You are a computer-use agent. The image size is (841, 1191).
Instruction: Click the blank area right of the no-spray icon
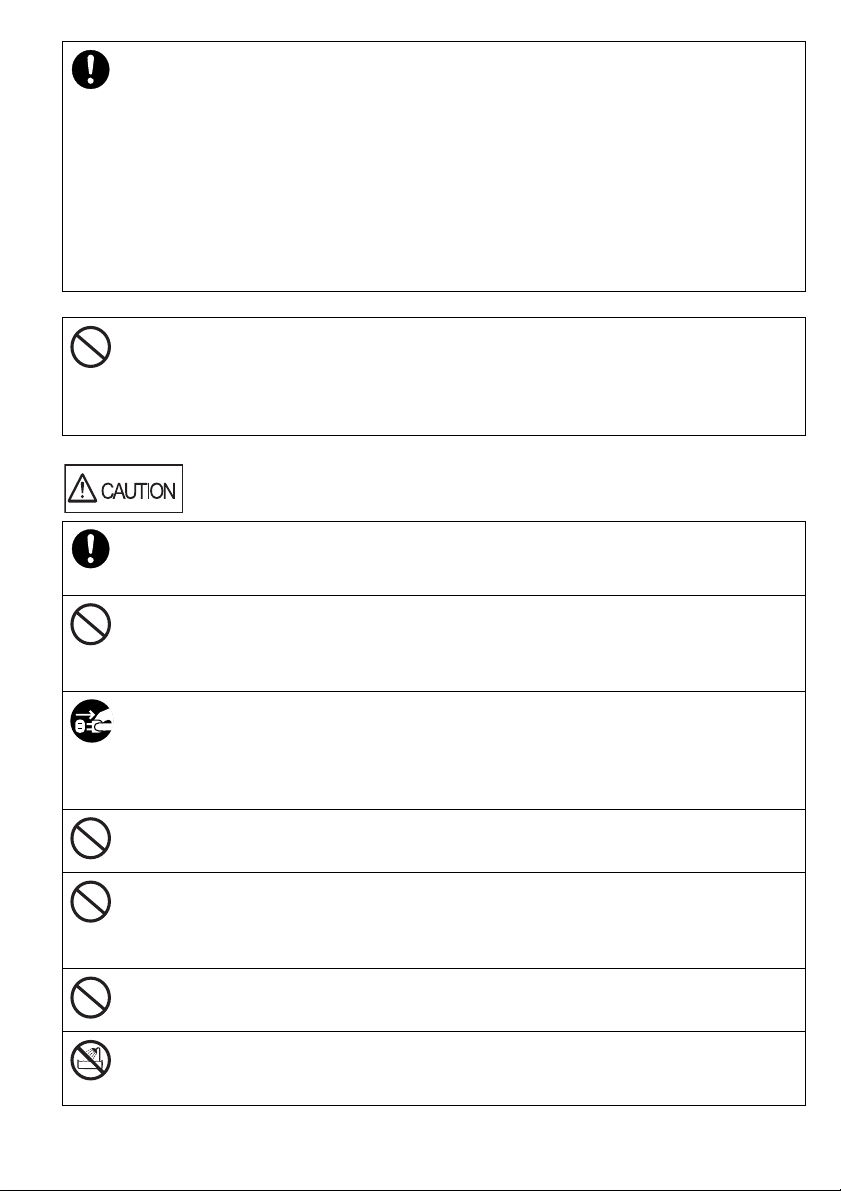pos(450,1068)
